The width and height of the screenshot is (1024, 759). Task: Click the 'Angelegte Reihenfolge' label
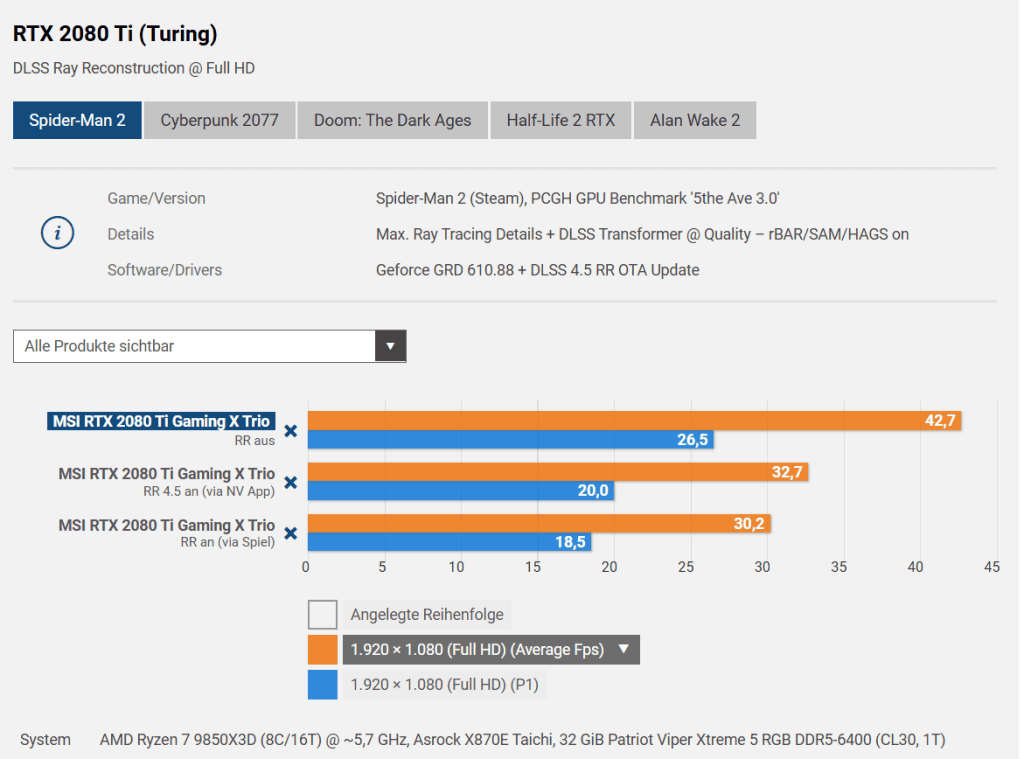click(427, 615)
